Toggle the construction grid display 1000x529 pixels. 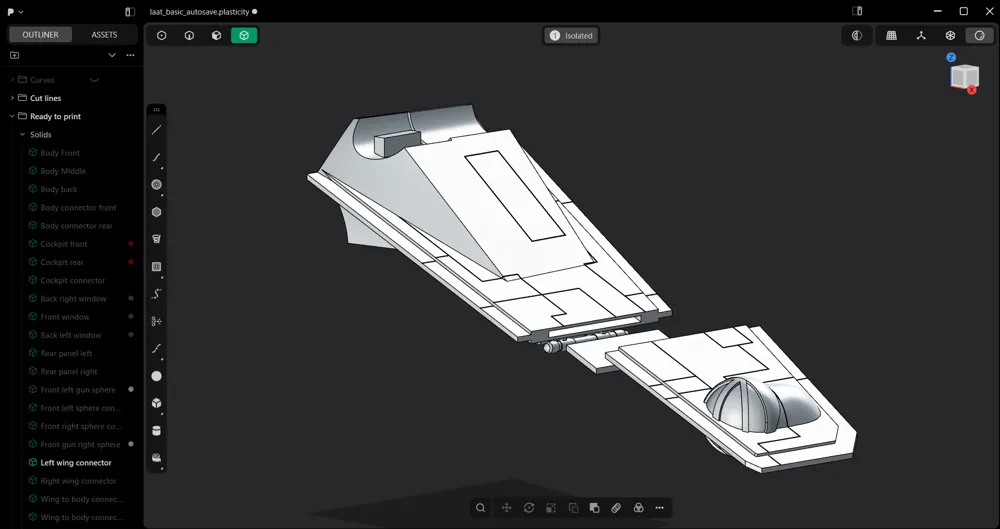tap(892, 36)
